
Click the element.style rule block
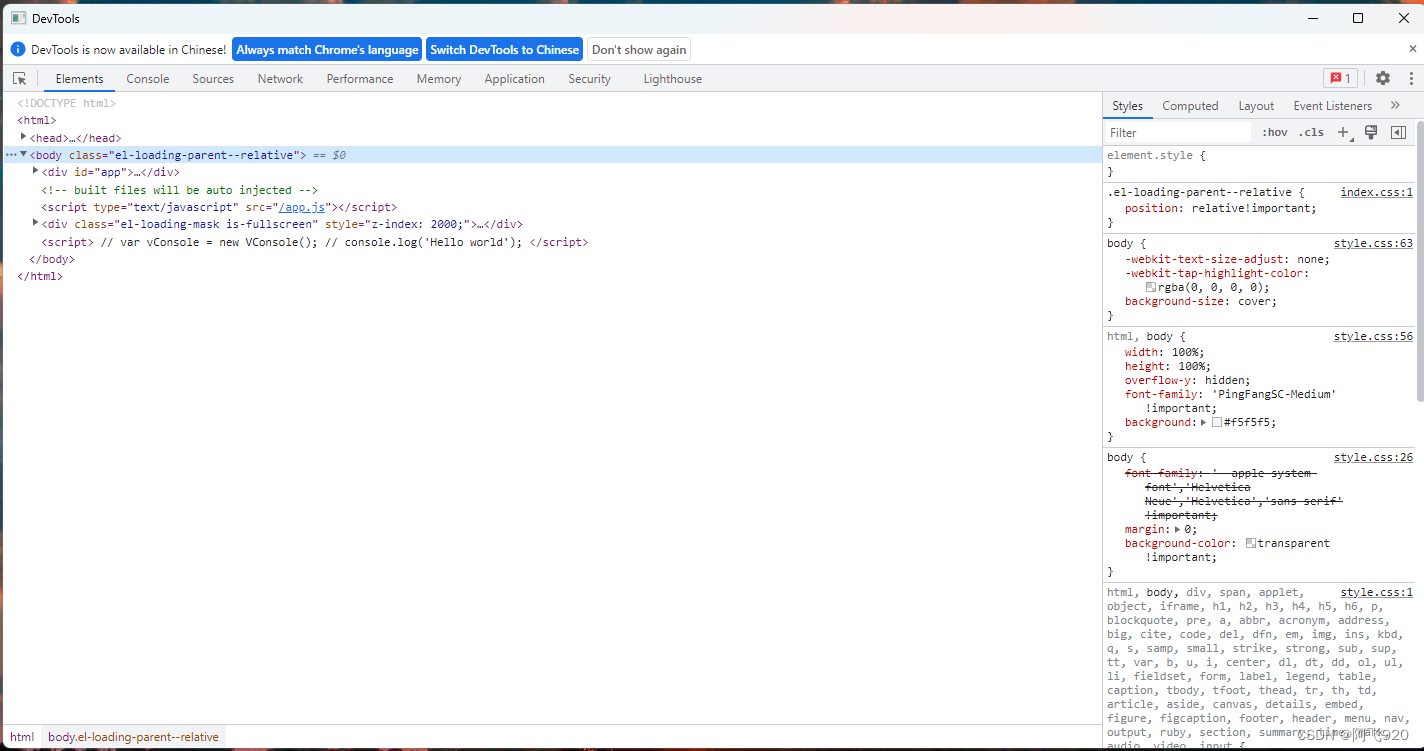(x=1259, y=163)
